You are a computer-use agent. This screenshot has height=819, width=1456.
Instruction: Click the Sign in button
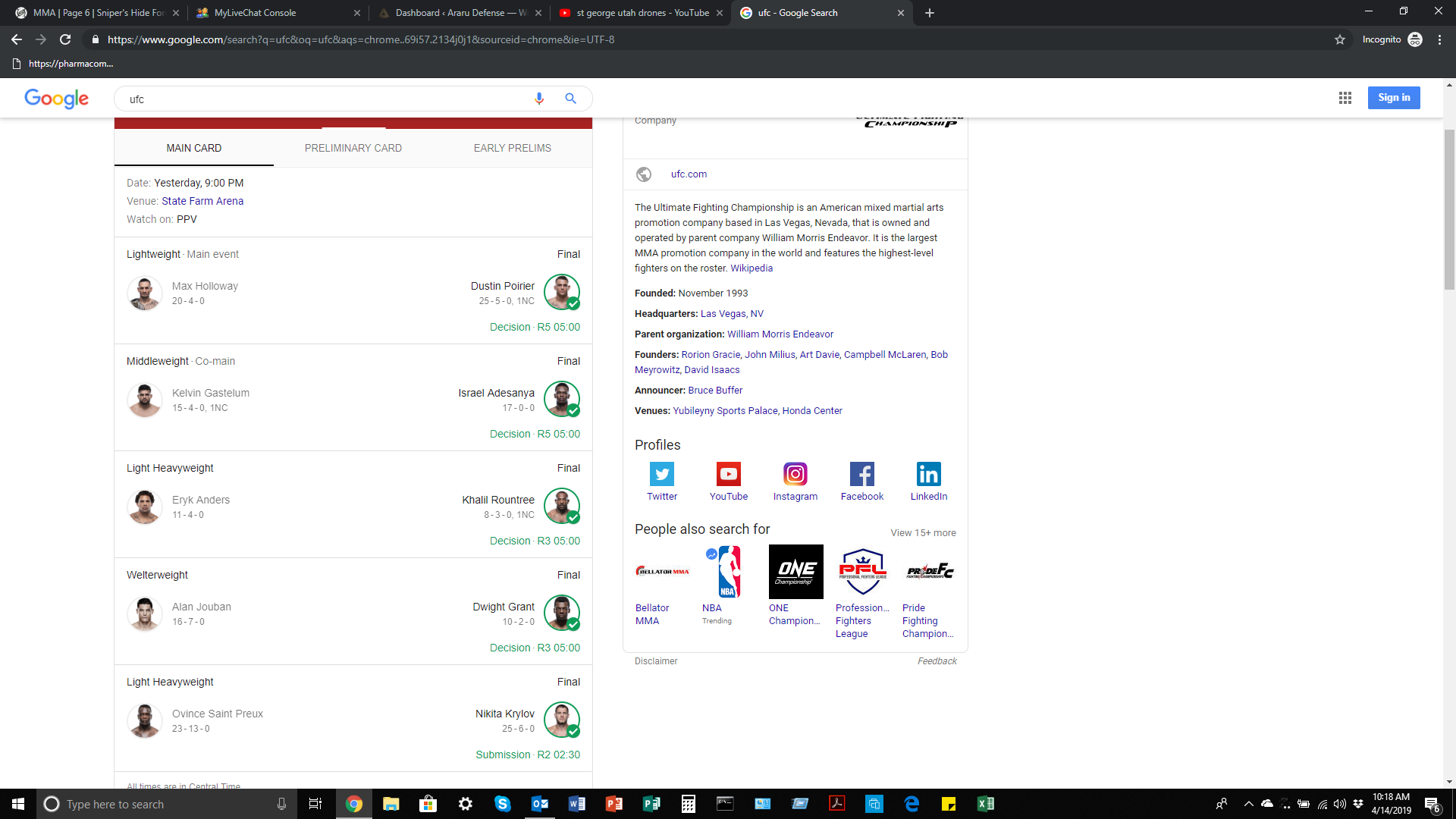tap(1394, 98)
